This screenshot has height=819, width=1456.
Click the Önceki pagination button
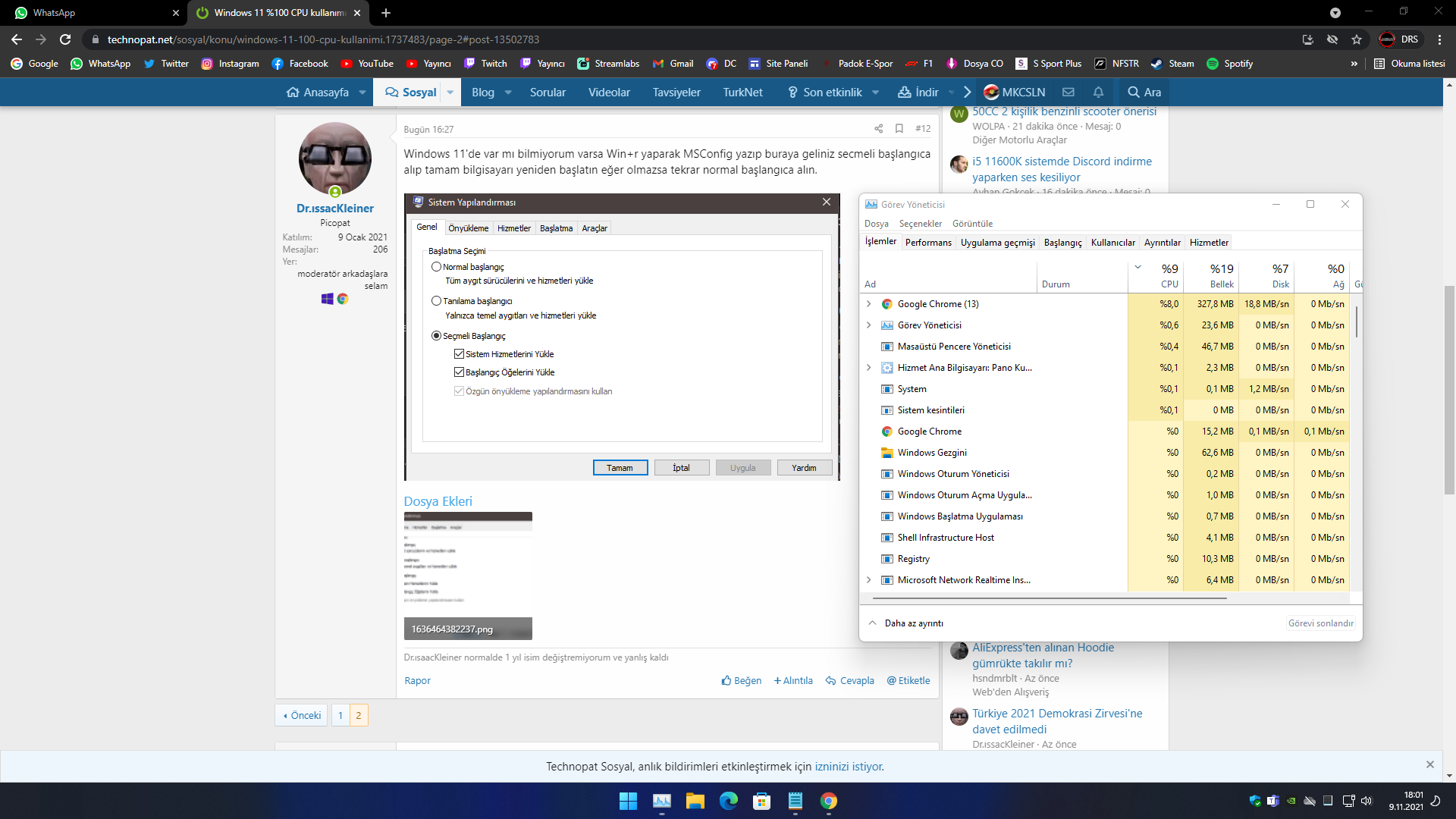(x=302, y=716)
